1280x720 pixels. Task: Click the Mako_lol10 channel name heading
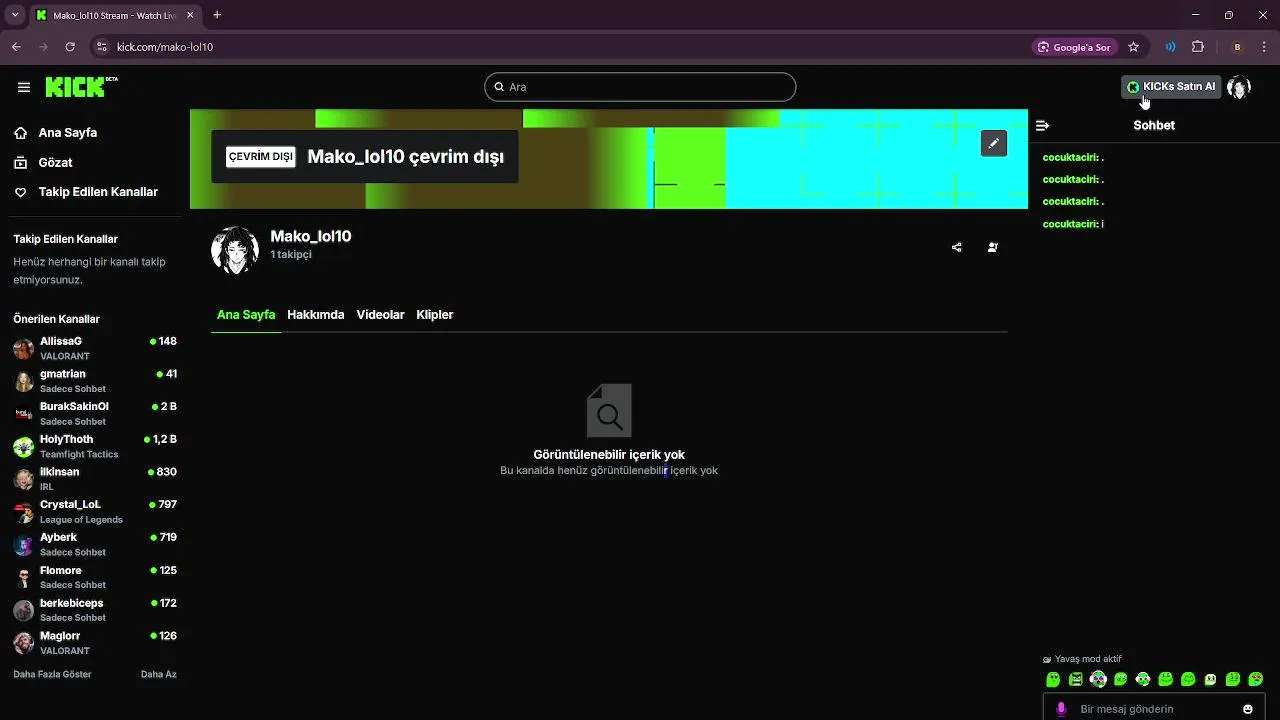point(311,236)
